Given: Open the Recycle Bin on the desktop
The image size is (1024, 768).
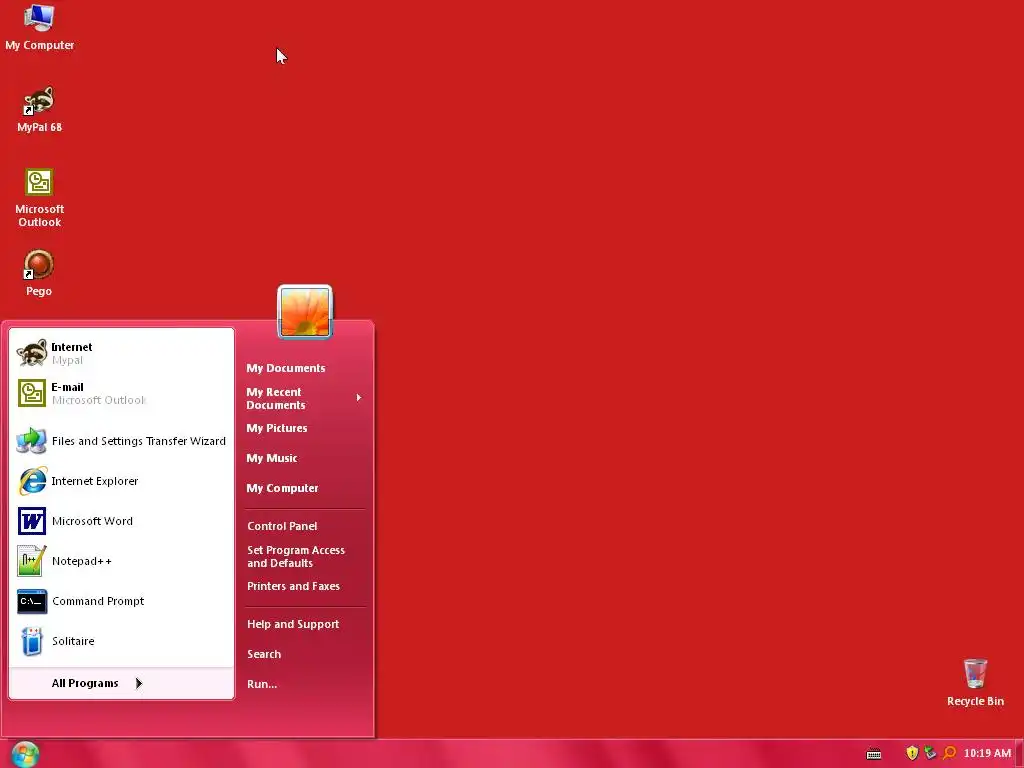Looking at the screenshot, I should tap(975, 682).
